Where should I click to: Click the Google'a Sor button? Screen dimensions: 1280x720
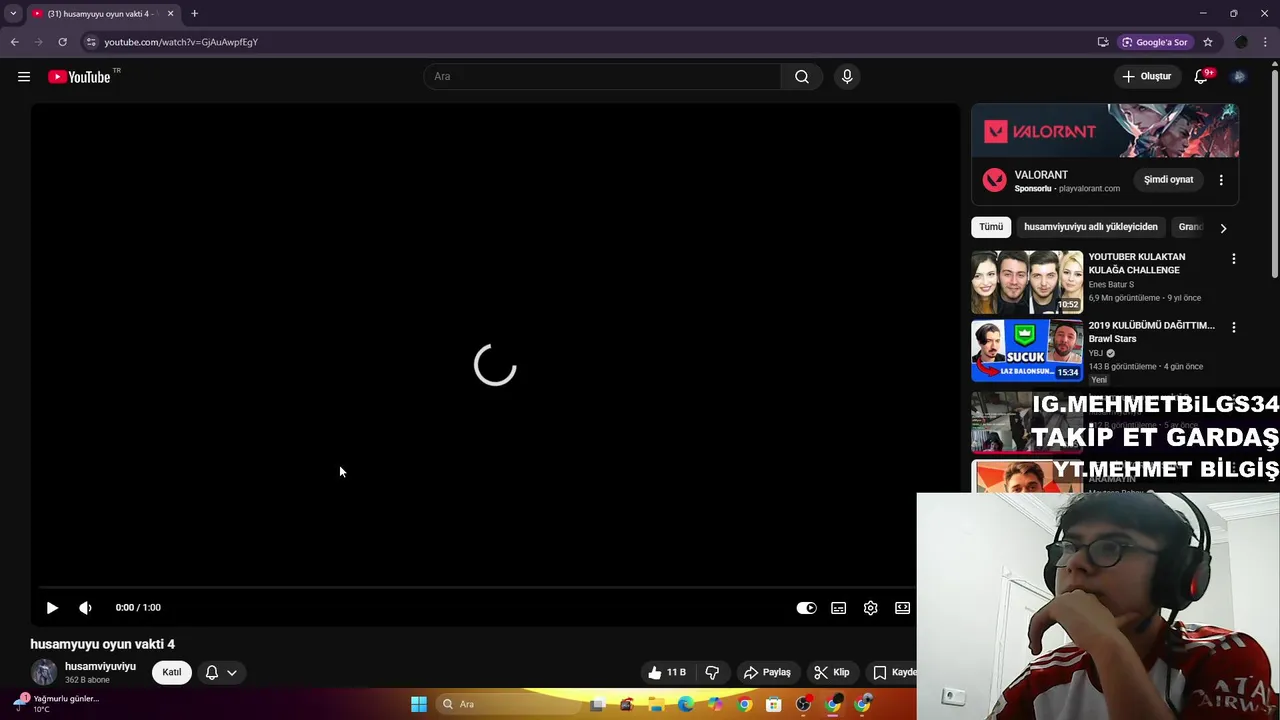1155,42
